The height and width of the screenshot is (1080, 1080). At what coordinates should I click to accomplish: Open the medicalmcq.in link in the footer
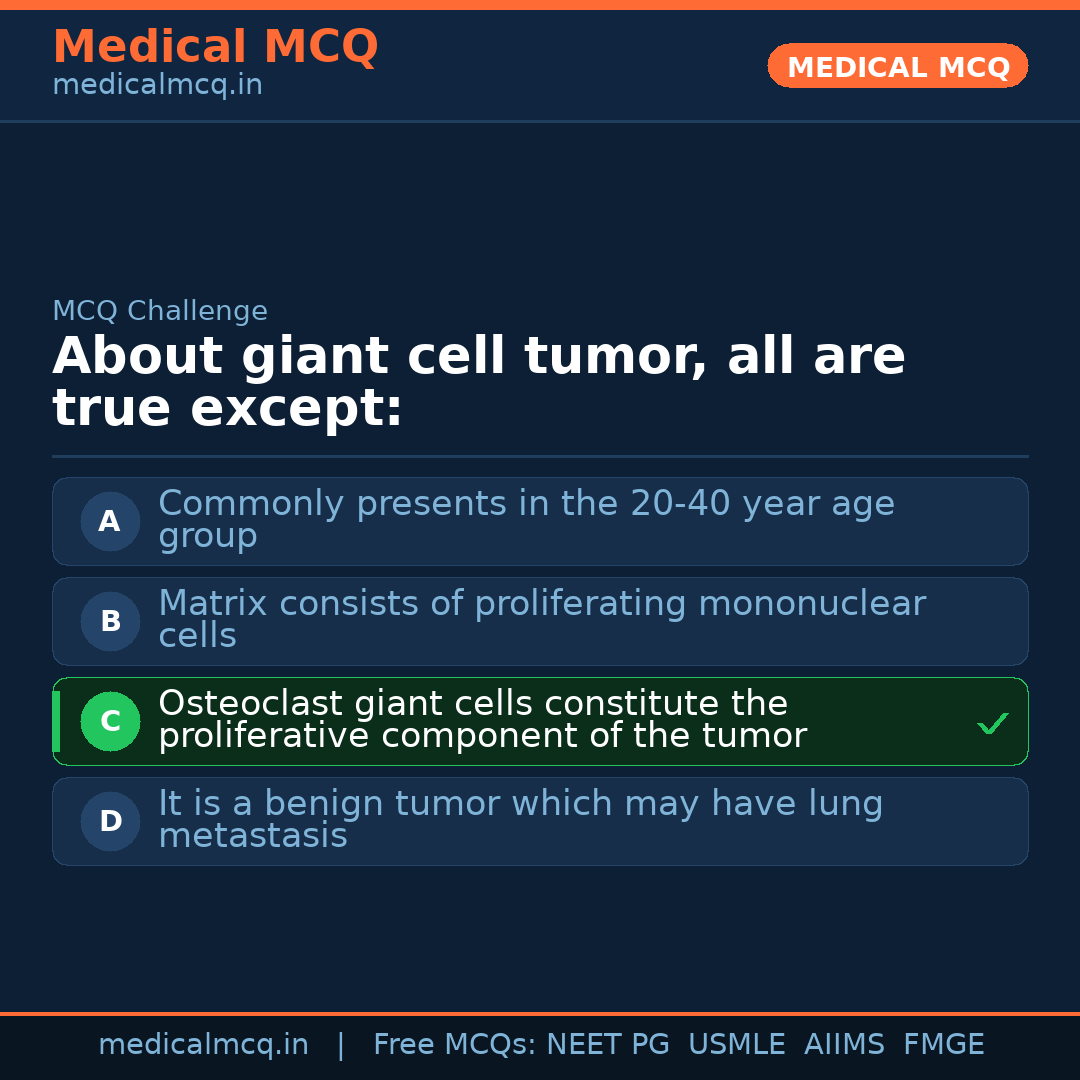point(203,1045)
